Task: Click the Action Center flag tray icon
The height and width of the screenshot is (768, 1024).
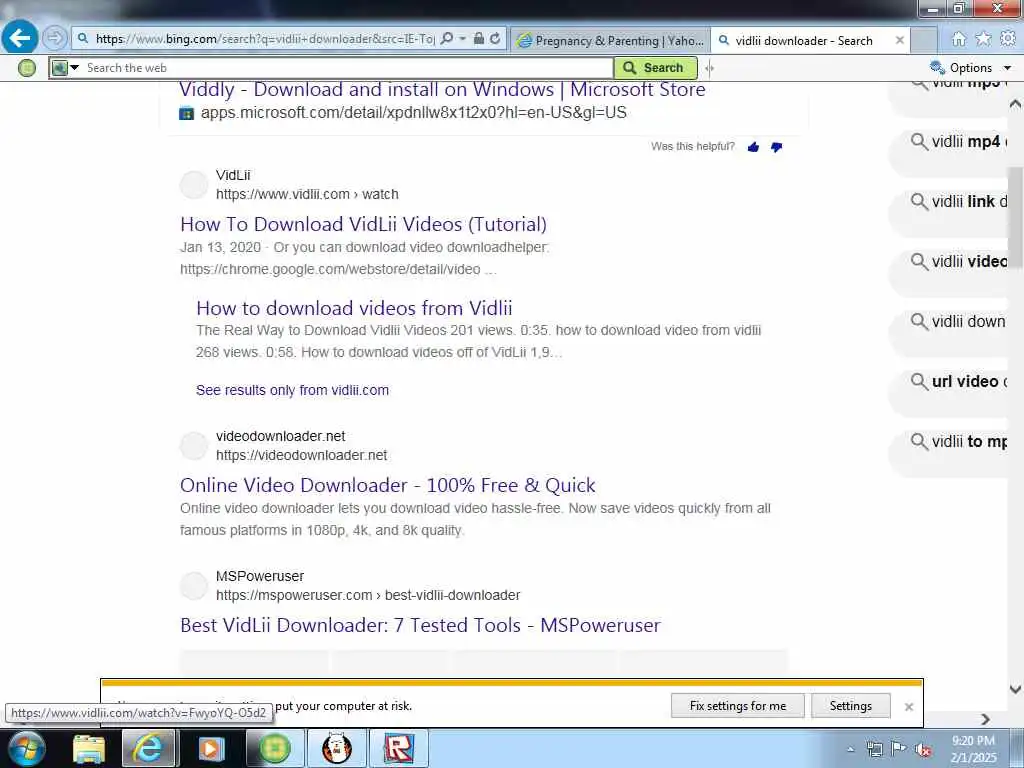Action: 899,749
